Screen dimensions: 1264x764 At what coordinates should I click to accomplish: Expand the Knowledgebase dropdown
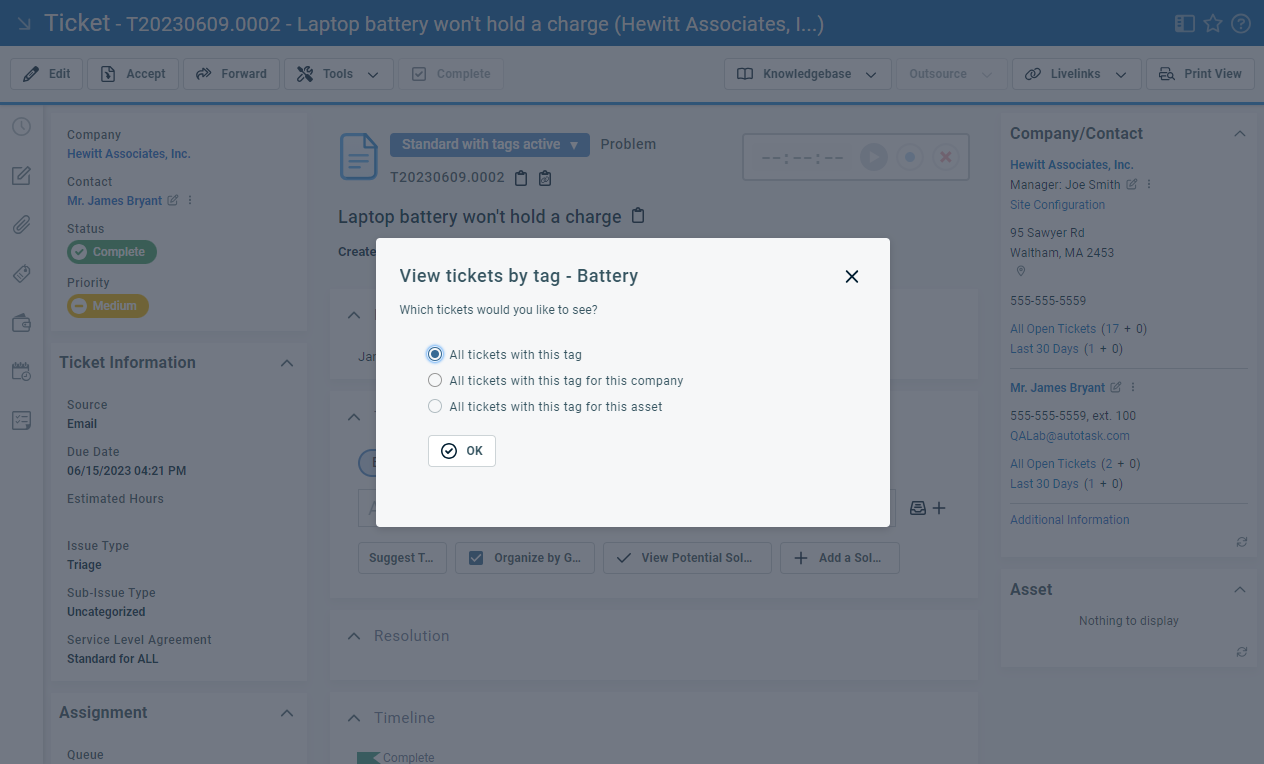tap(807, 74)
